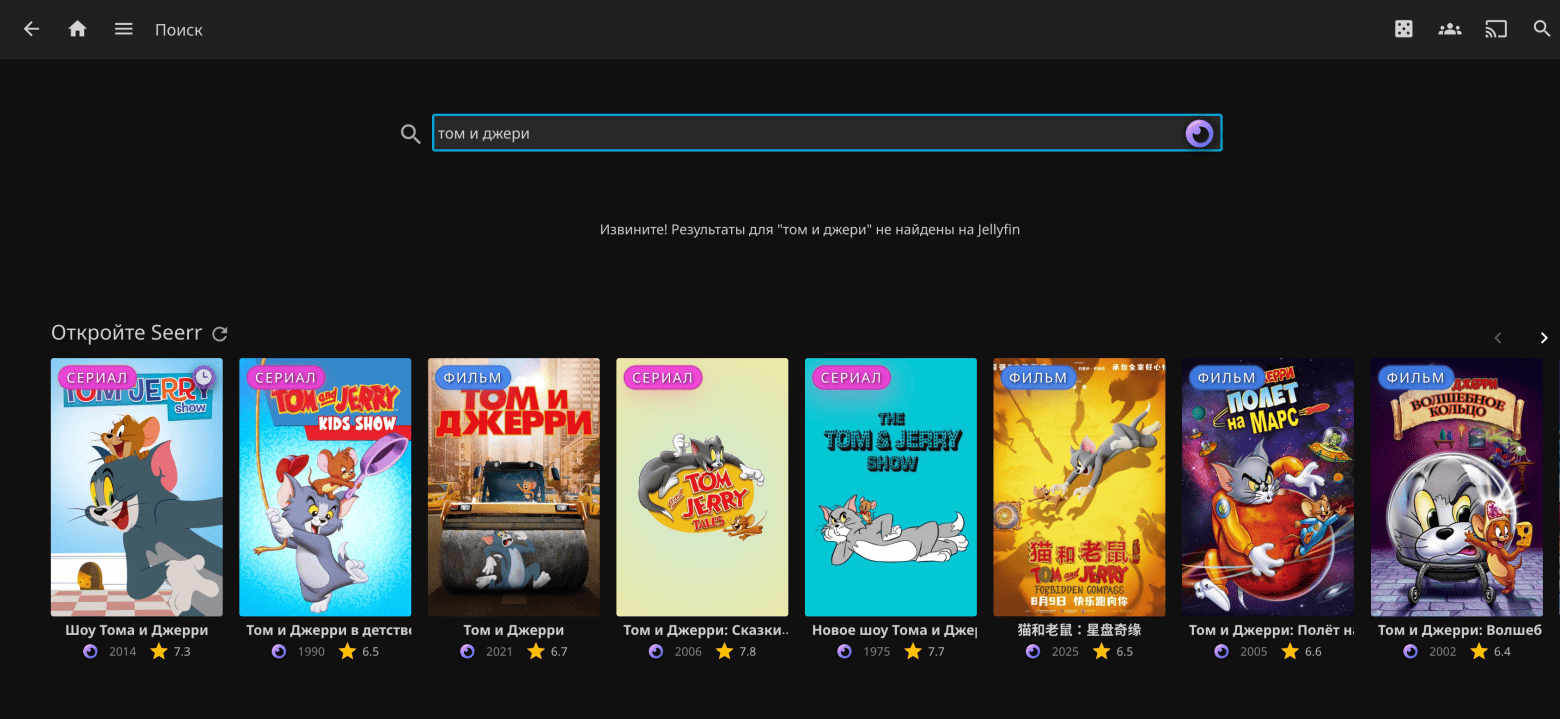The width and height of the screenshot is (1560, 719).
Task: Click the Поиск page title
Action: point(179,30)
